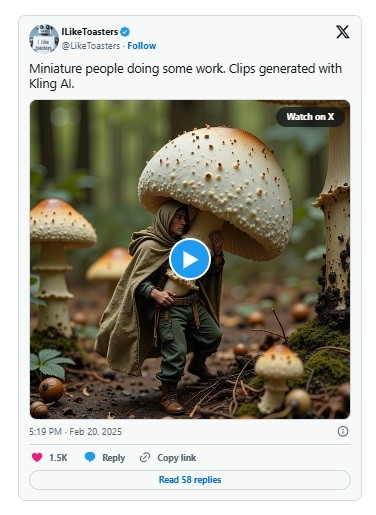Viewport: 376px width, 515px height.
Task: Click the 1.5K likes count
Action: click(58, 458)
